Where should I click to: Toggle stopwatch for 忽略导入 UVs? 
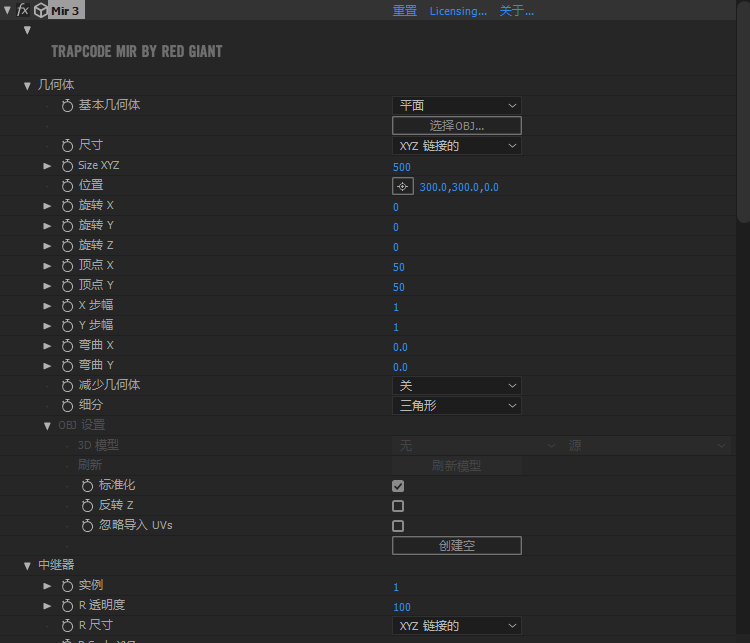[87, 526]
